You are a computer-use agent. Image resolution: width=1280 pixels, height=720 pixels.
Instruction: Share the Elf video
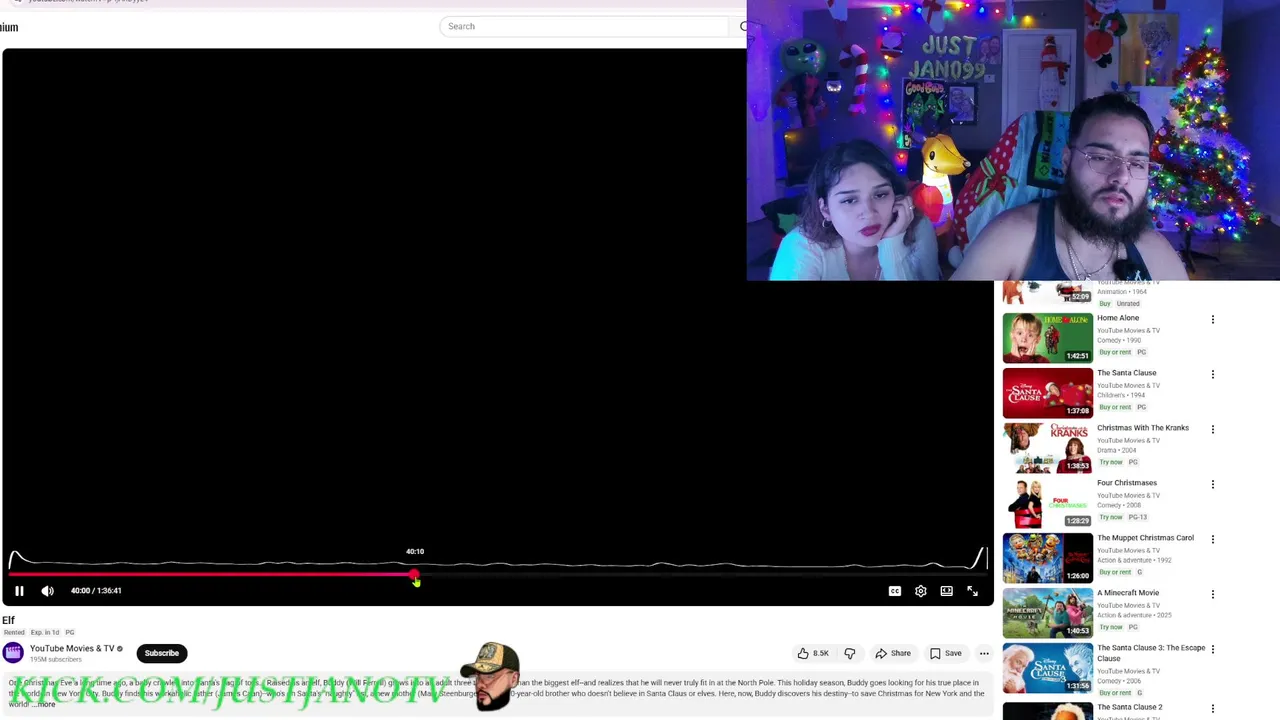[893, 653]
